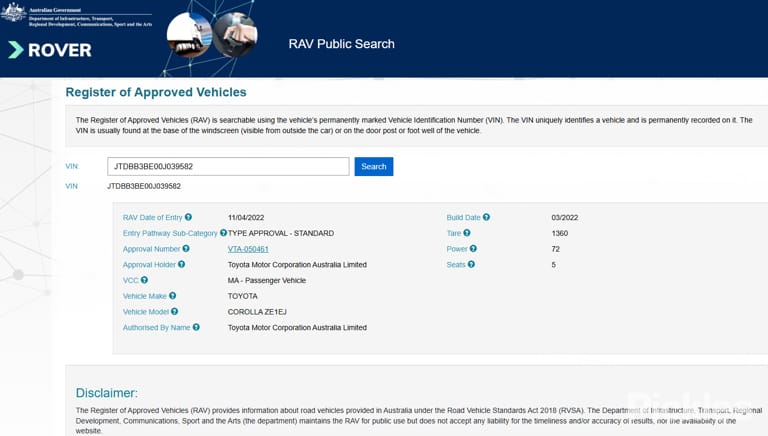Click the Australian Government crest logo
Viewport: 768px width, 436px height.
point(13,12)
